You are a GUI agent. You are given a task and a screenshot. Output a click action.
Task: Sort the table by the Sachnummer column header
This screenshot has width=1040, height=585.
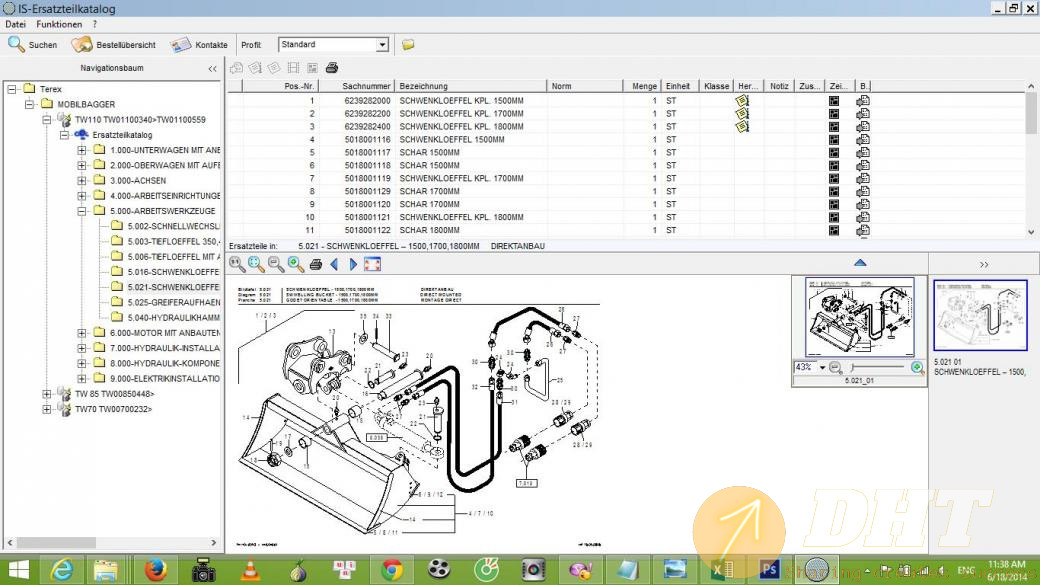(x=357, y=86)
